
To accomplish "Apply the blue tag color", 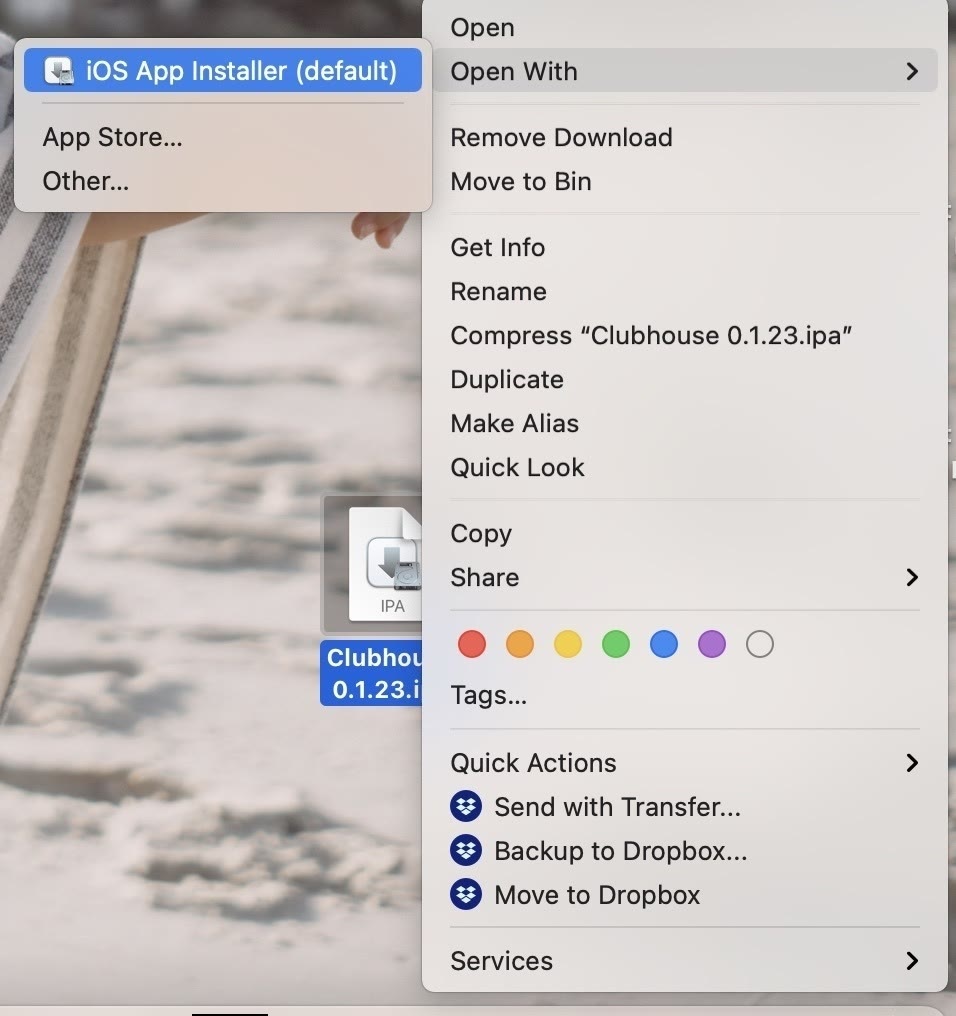I will pos(664,644).
